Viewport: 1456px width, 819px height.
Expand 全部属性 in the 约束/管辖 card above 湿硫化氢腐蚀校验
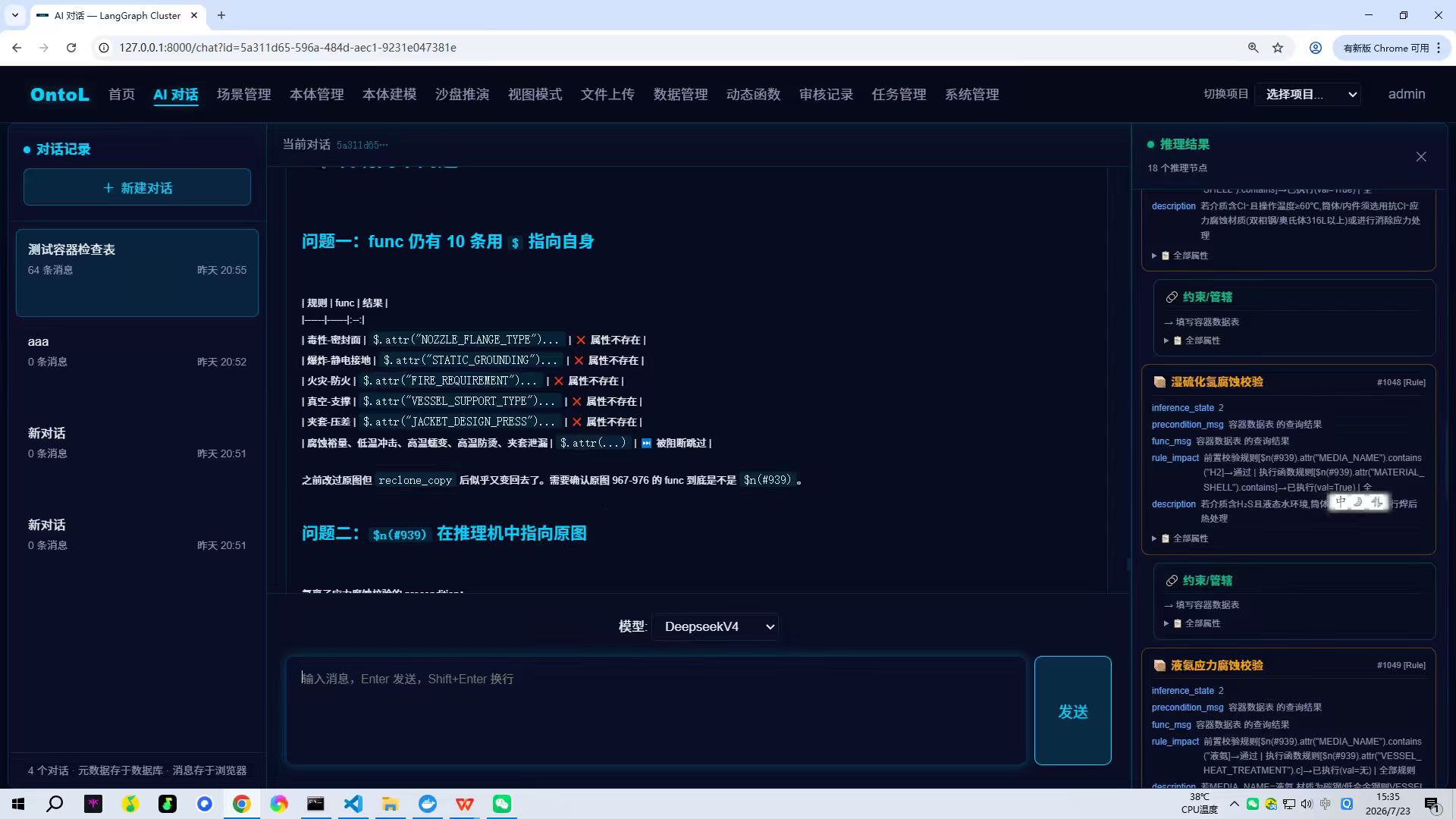1192,340
